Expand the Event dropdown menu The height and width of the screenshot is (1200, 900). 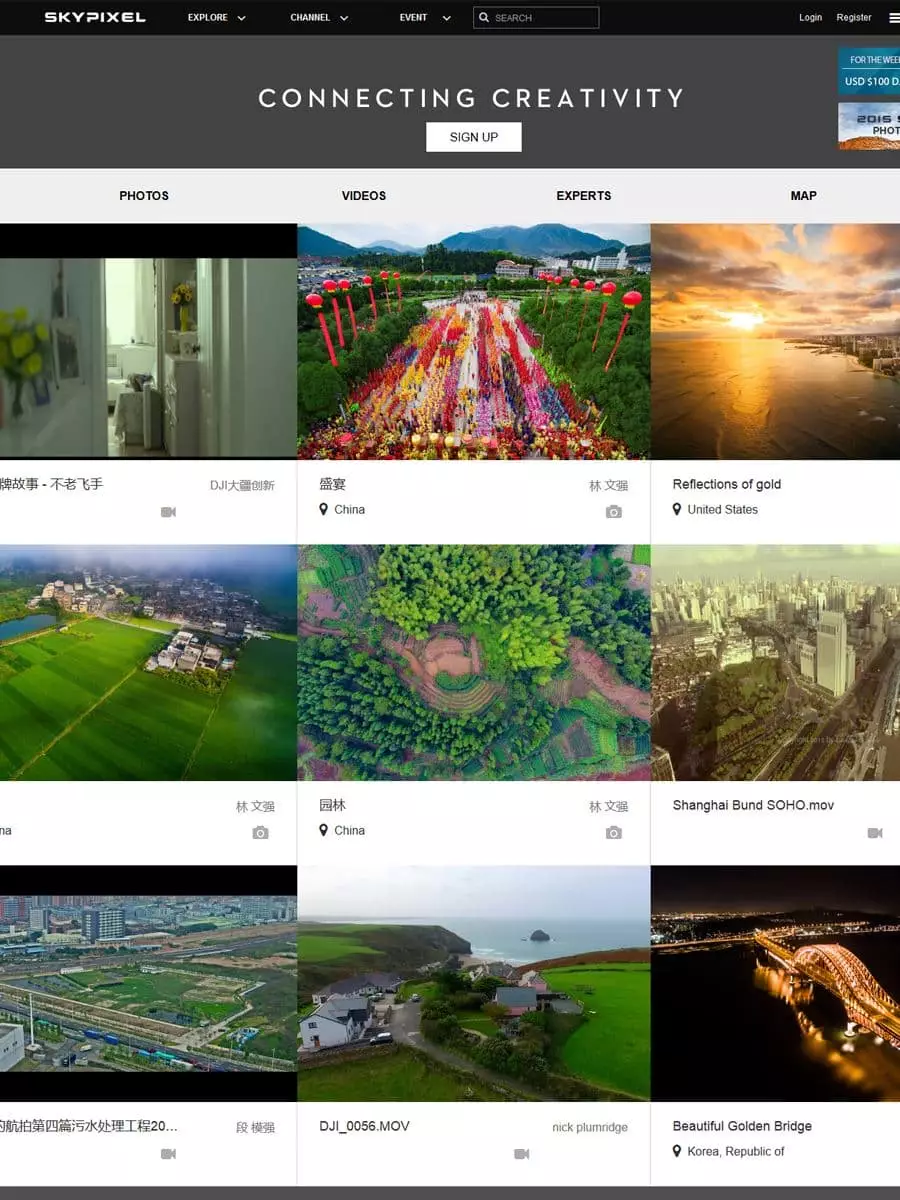[x=425, y=17]
